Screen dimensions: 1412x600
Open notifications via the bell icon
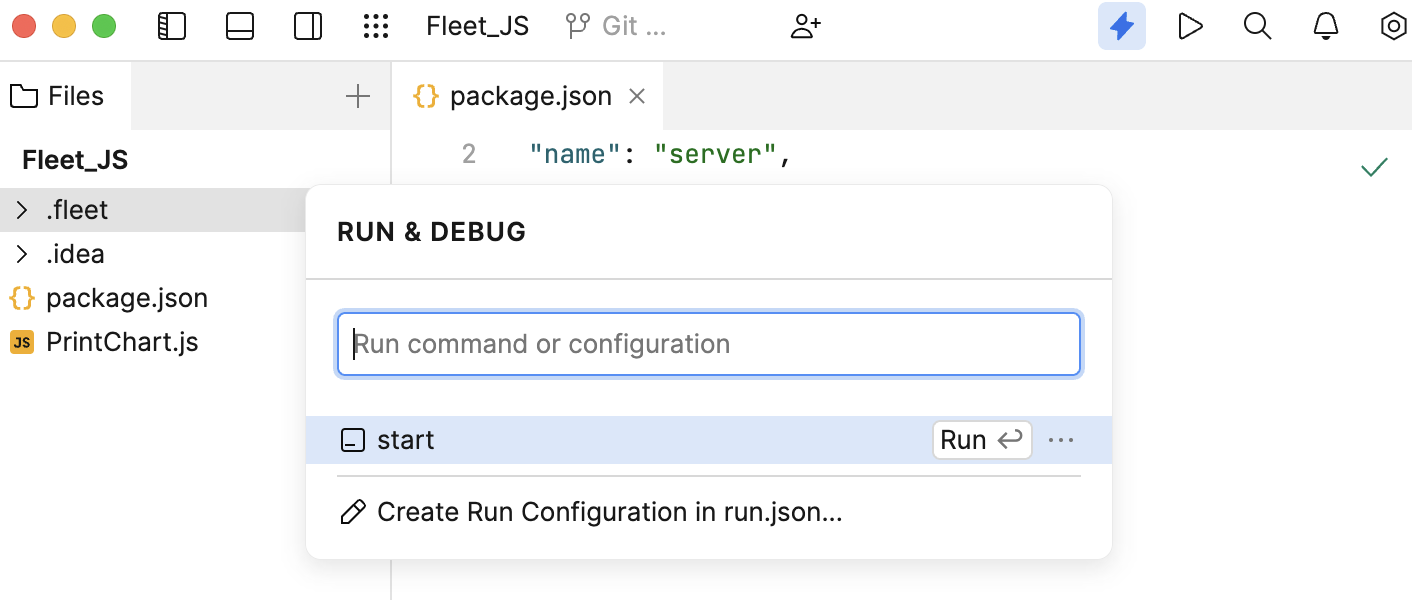1325,26
